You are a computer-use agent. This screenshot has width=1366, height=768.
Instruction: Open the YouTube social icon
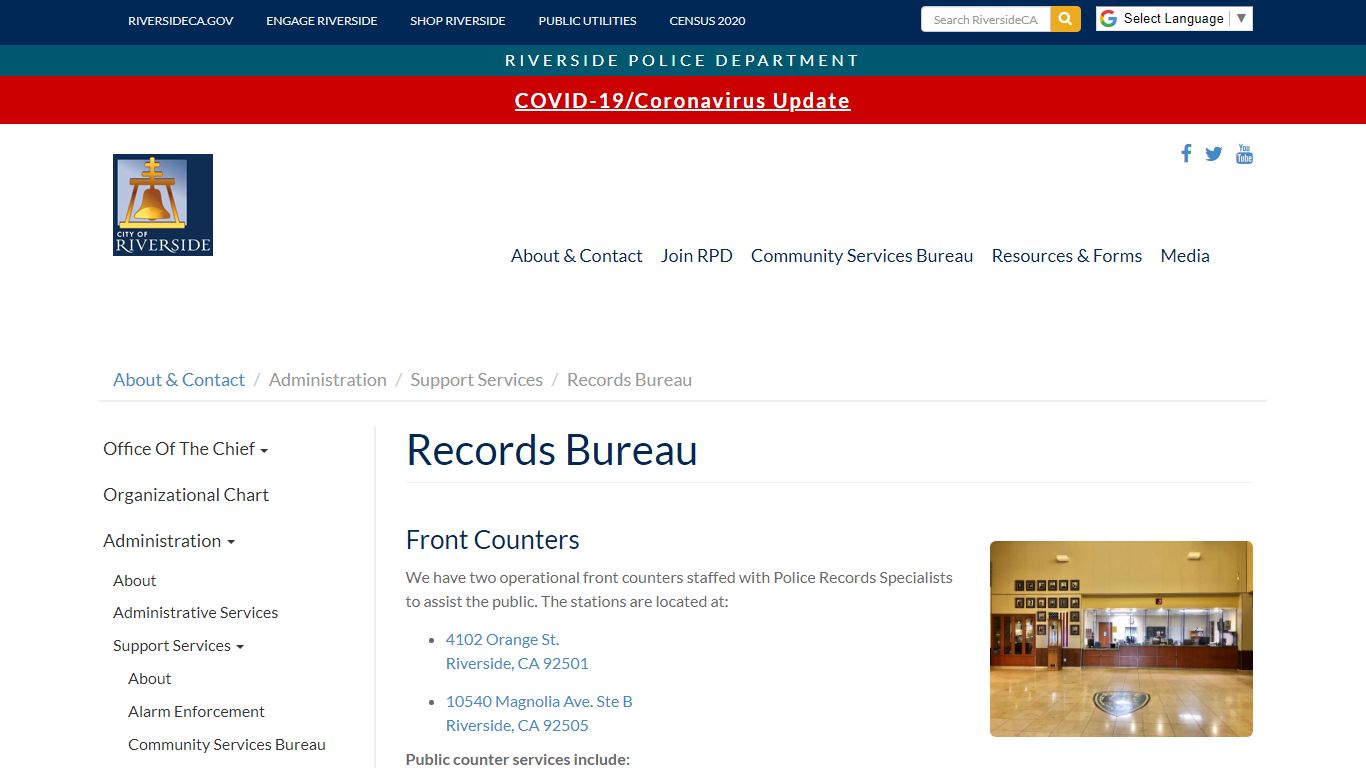(x=1244, y=154)
